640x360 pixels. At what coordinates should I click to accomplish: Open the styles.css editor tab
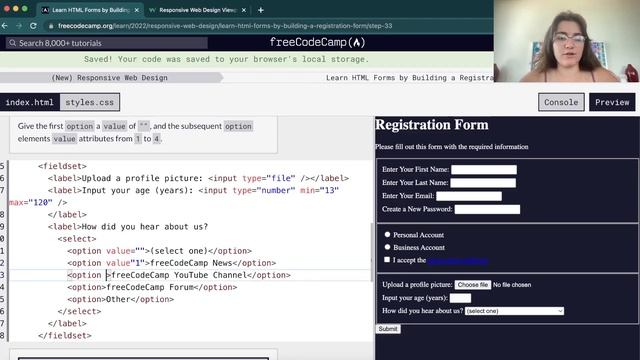(x=90, y=102)
